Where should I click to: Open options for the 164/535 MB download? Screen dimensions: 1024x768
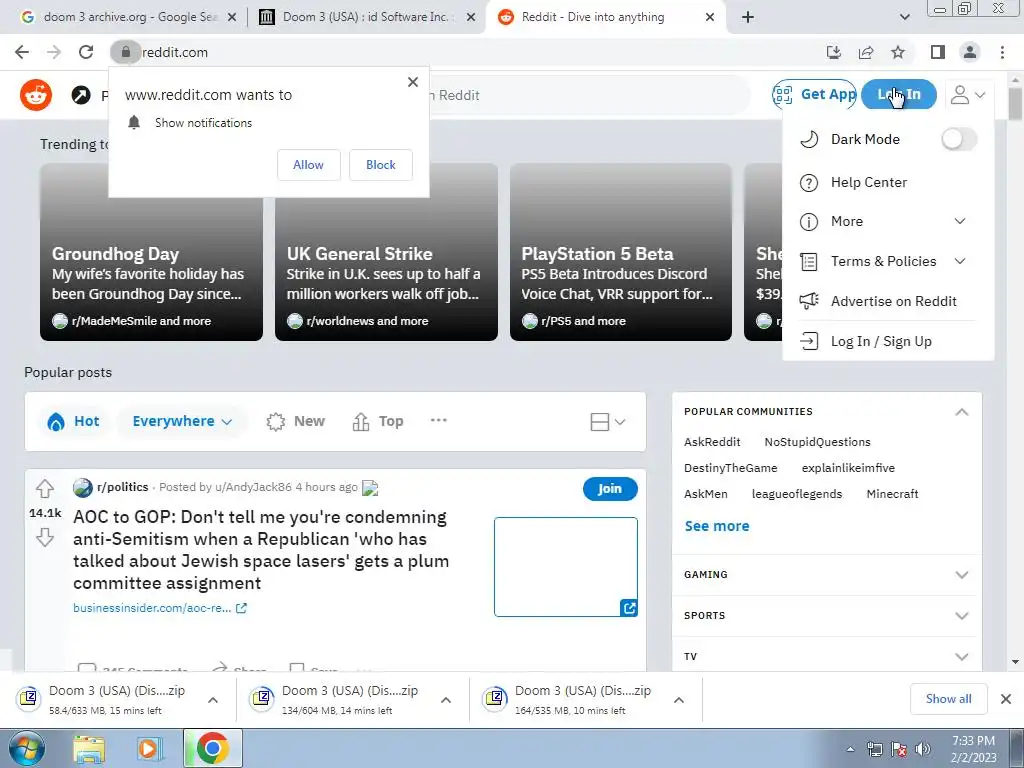coord(679,700)
